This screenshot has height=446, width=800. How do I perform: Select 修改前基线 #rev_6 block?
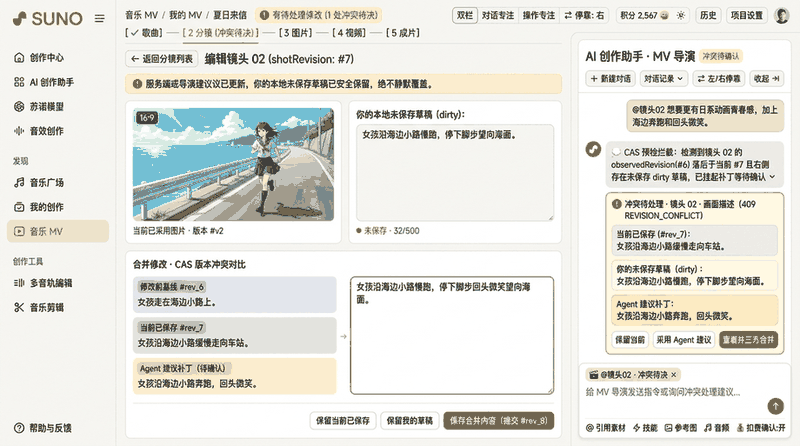point(235,294)
